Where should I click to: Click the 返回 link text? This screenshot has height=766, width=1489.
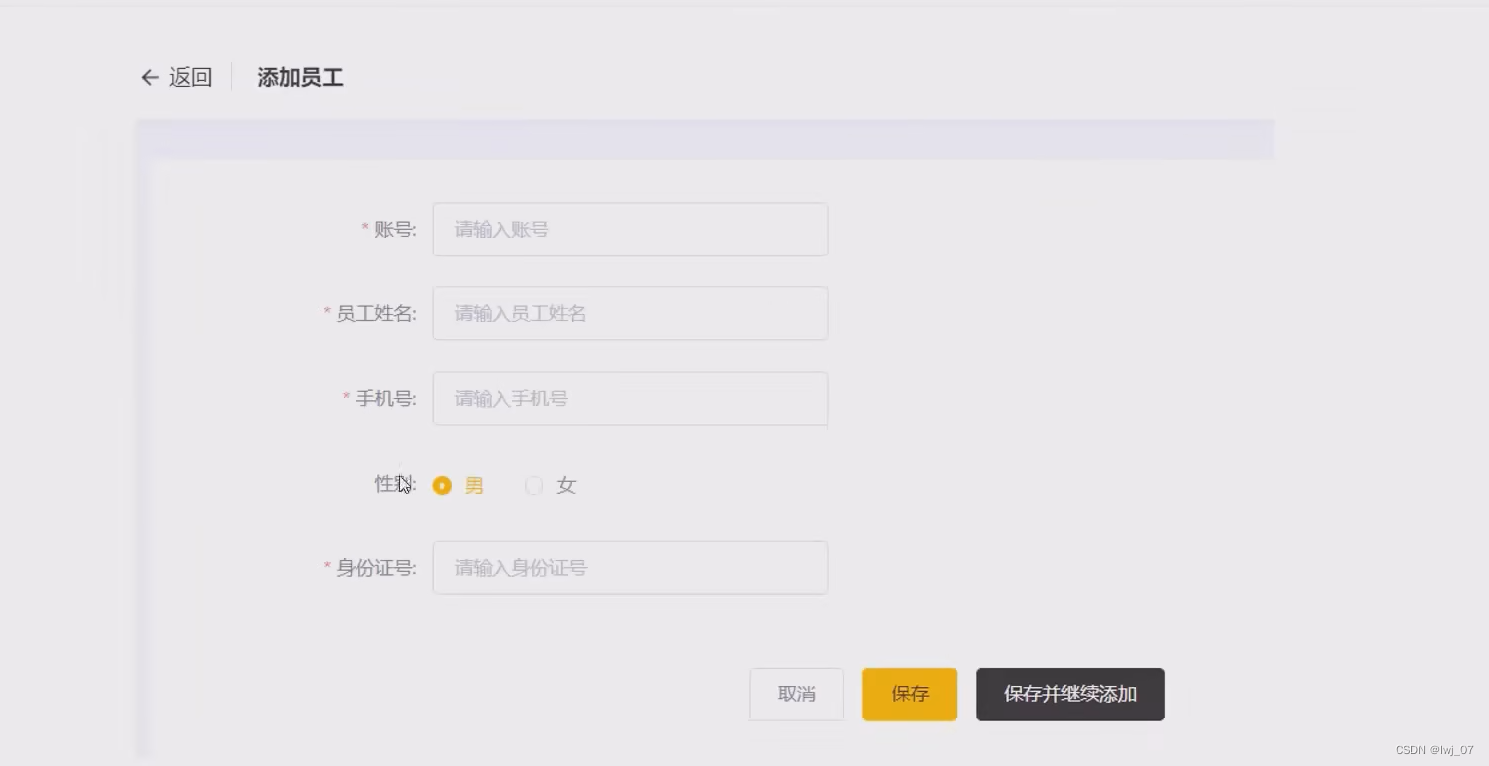point(190,78)
